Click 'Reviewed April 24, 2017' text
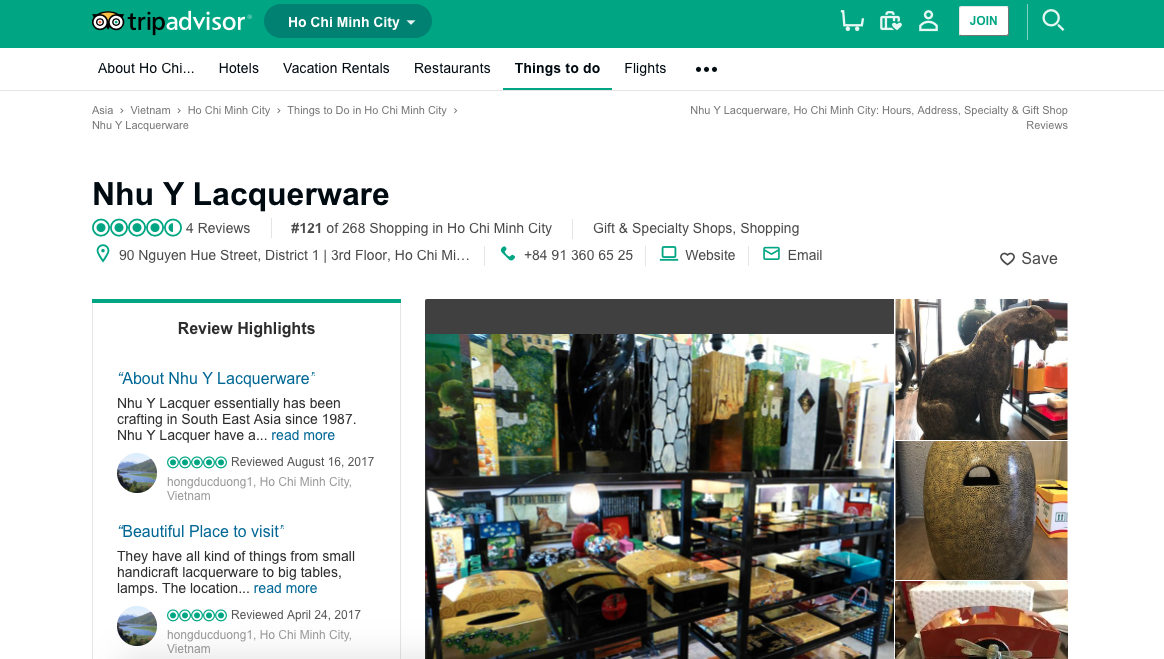 [x=295, y=614]
